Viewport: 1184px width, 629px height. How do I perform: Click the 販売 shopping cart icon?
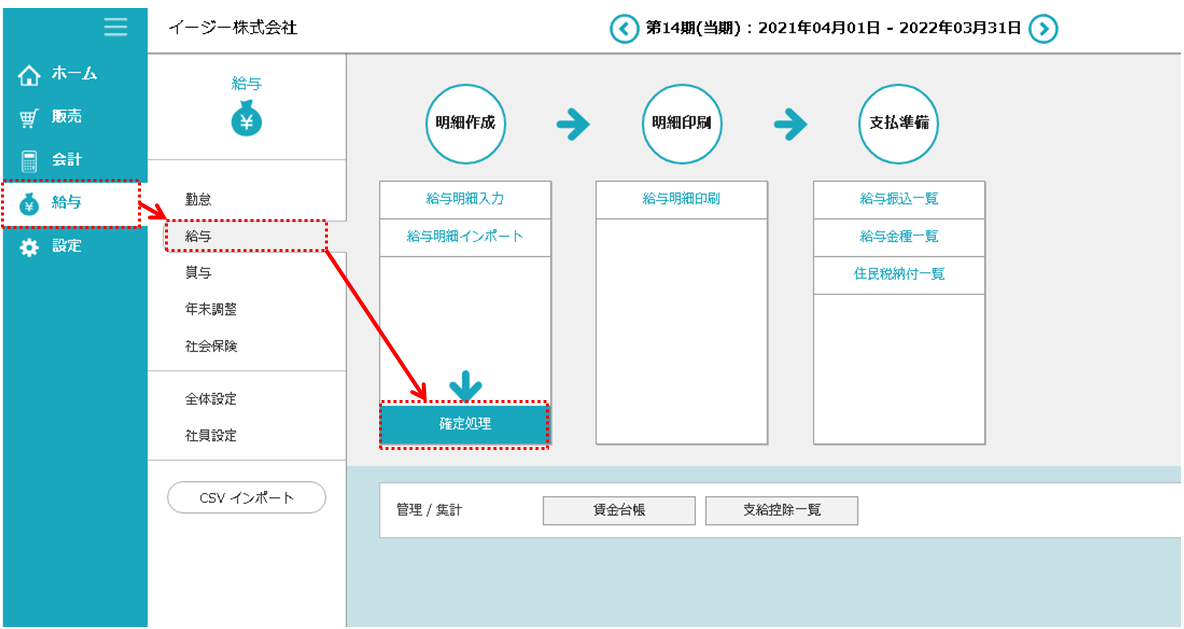30,118
